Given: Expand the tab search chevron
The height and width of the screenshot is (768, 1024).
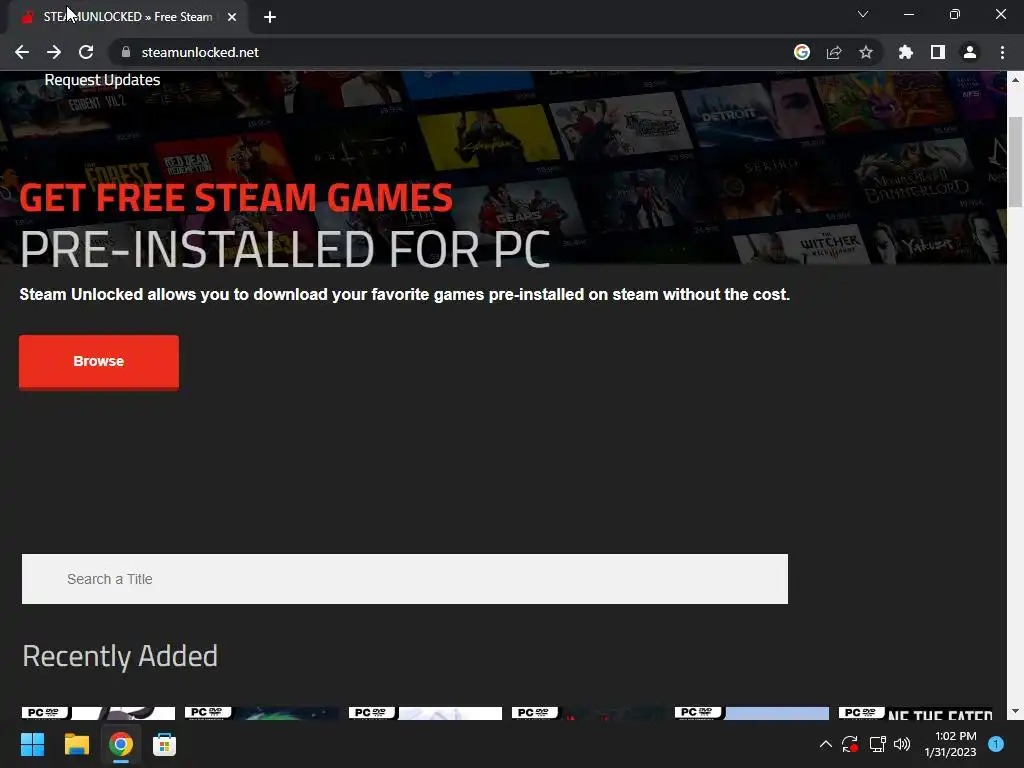Looking at the screenshot, I should [863, 14].
